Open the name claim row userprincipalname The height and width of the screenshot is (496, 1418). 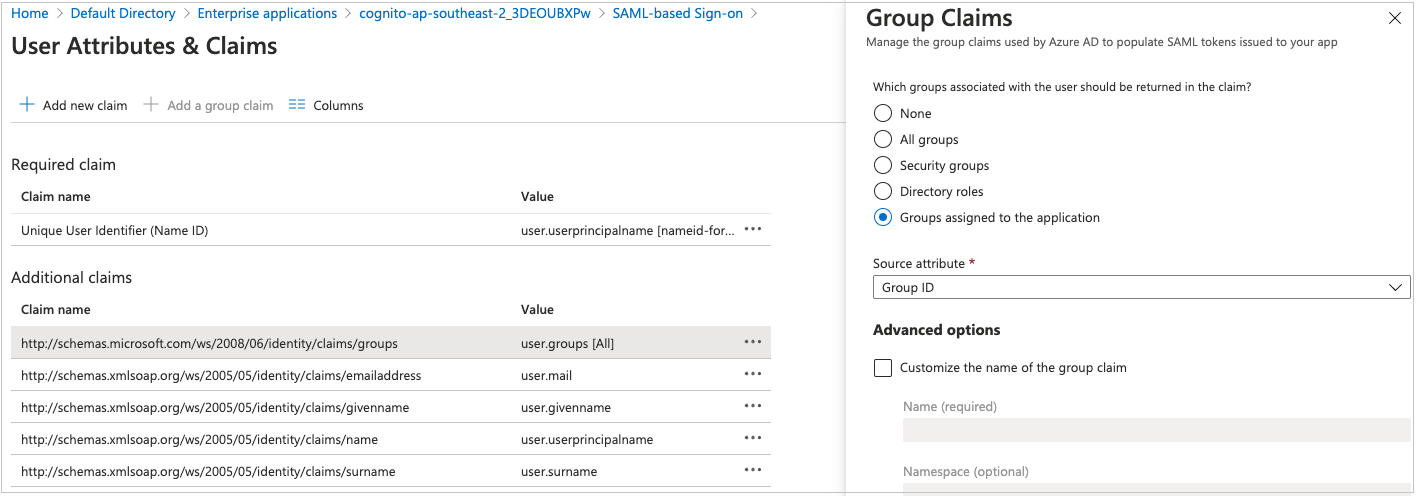tap(587, 440)
